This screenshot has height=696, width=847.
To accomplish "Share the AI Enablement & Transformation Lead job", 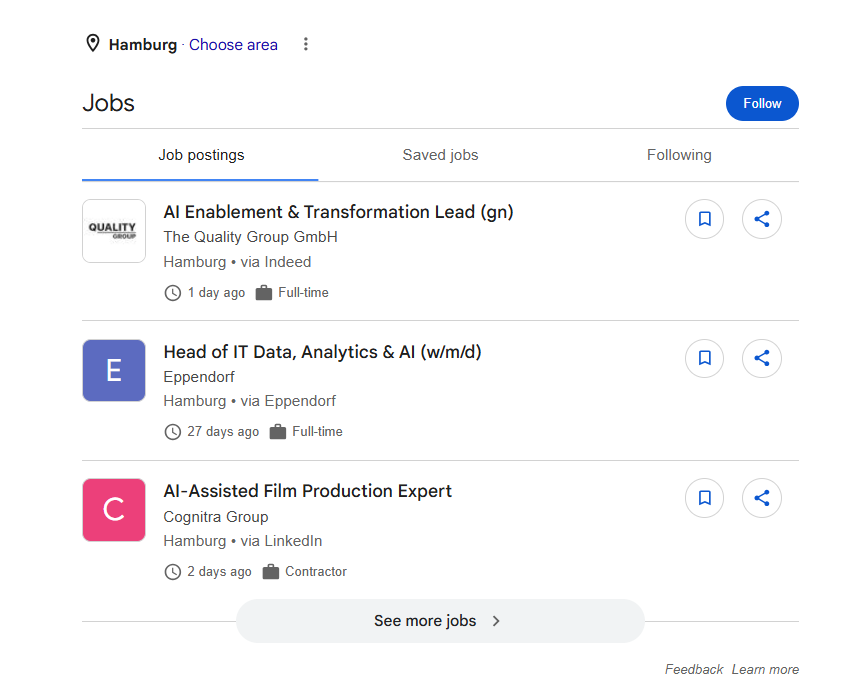I will click(762, 219).
